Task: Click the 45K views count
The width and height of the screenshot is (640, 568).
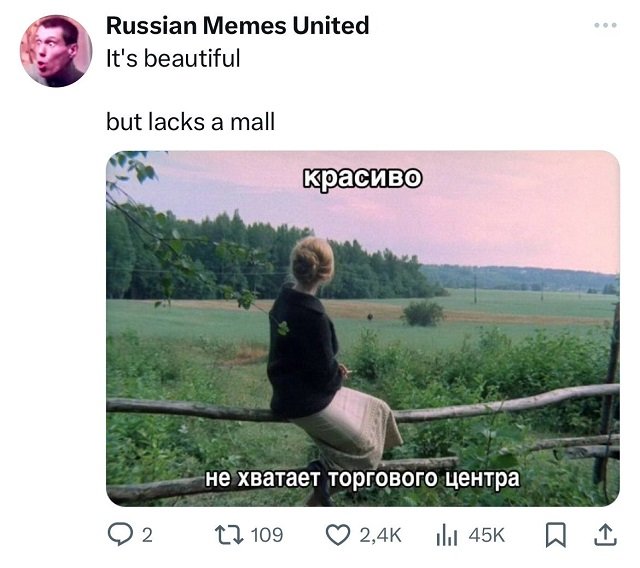Action: 487,535
